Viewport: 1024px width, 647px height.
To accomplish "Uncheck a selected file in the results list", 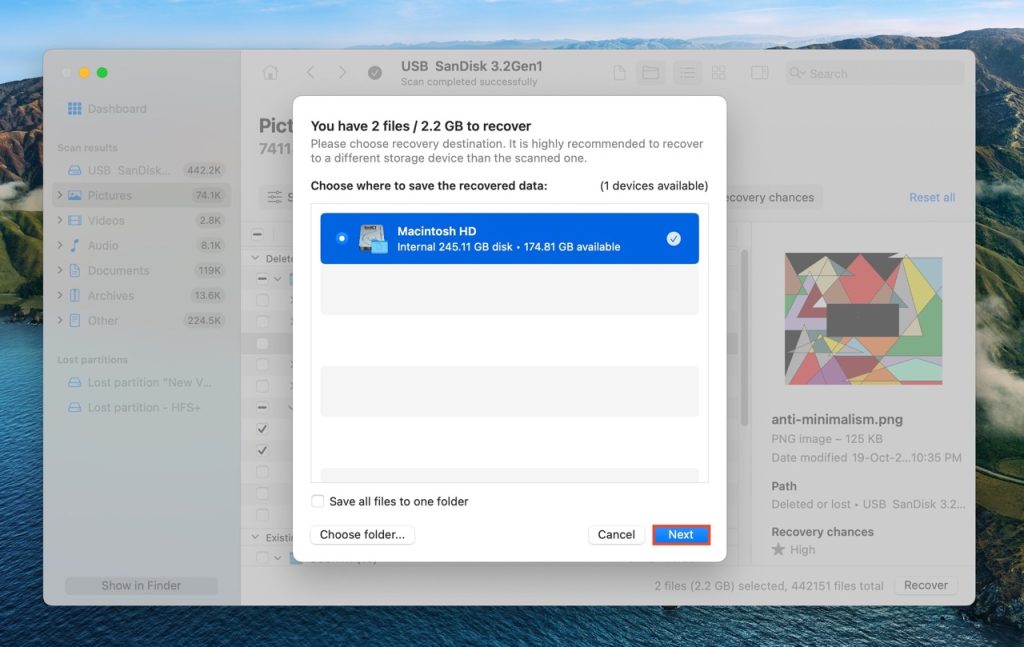I will pyautogui.click(x=262, y=427).
